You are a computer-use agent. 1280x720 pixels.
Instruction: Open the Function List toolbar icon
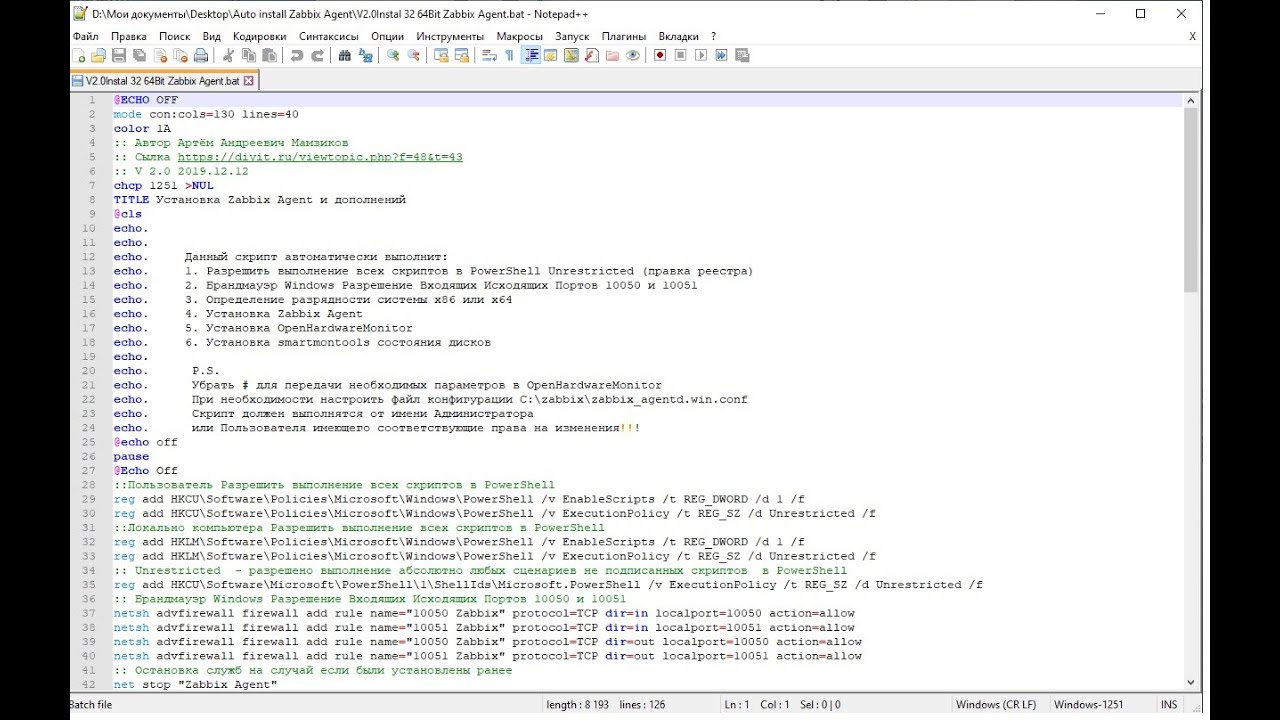pyautogui.click(x=591, y=56)
